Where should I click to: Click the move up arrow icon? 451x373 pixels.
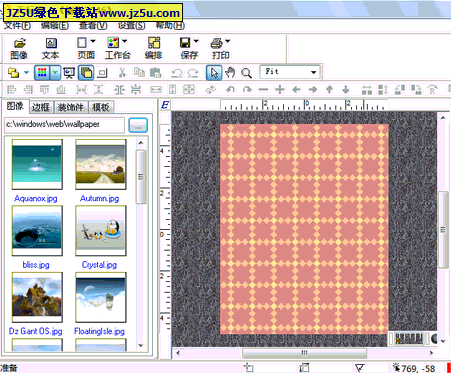pyautogui.click(x=329, y=89)
